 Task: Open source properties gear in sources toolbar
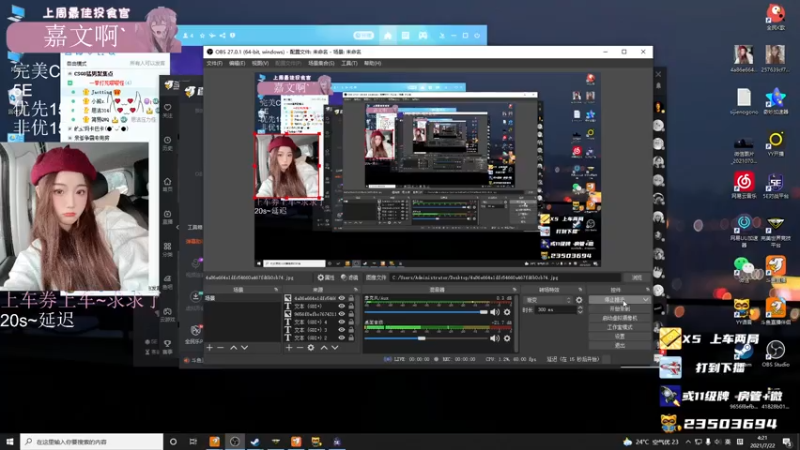click(311, 347)
